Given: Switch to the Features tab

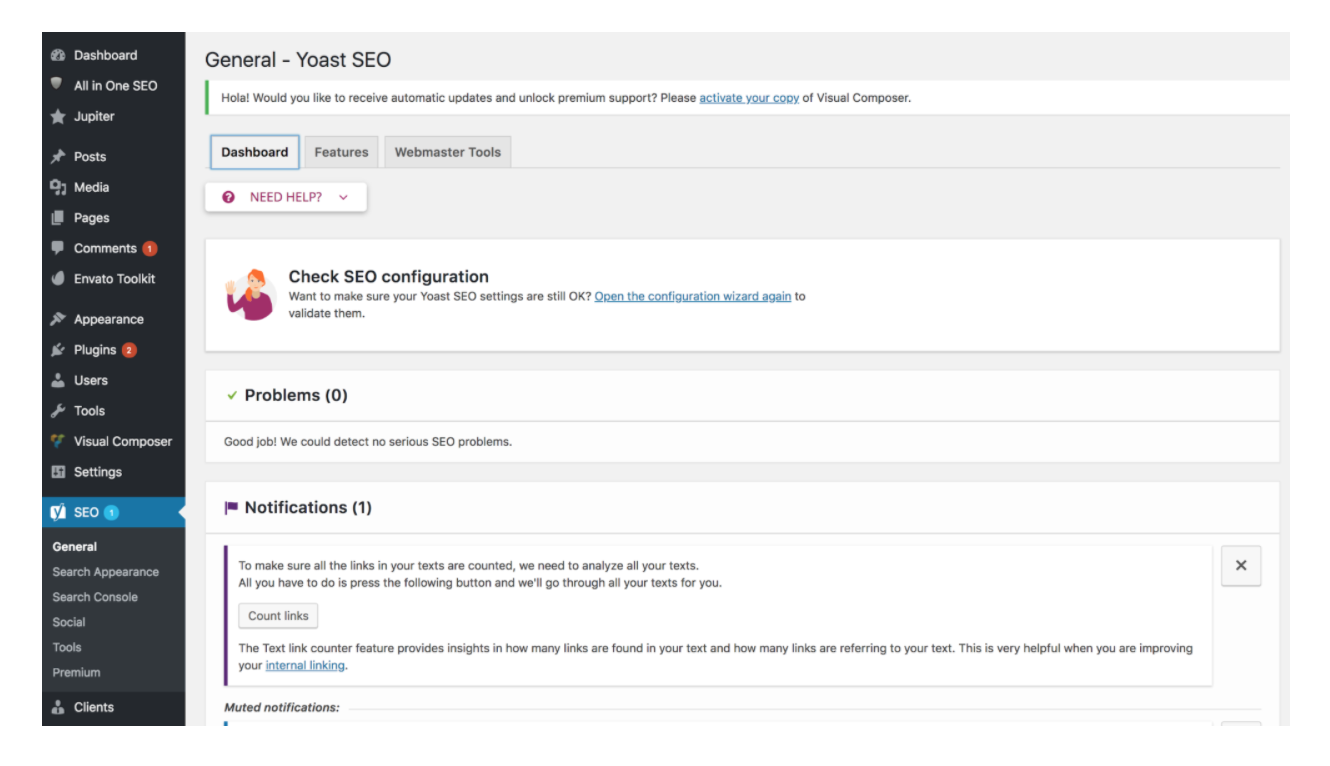Looking at the screenshot, I should 341,152.
